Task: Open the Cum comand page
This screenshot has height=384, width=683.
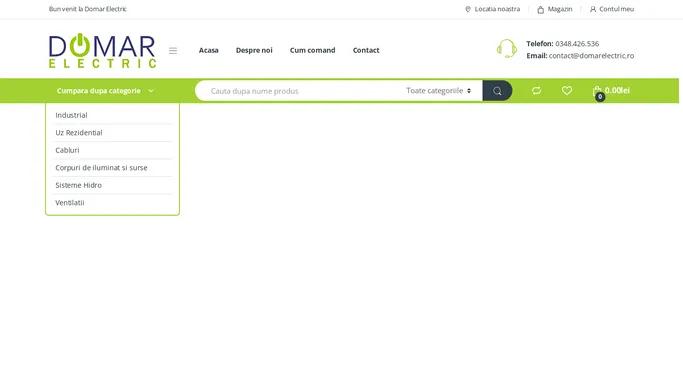Action: [x=312, y=50]
